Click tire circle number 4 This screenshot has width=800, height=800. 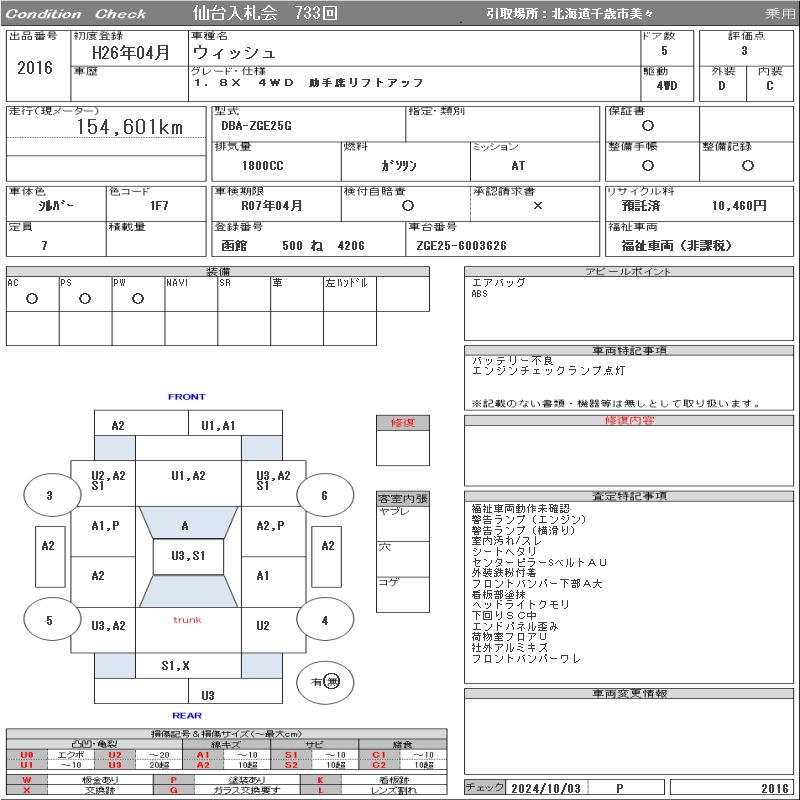[325, 620]
